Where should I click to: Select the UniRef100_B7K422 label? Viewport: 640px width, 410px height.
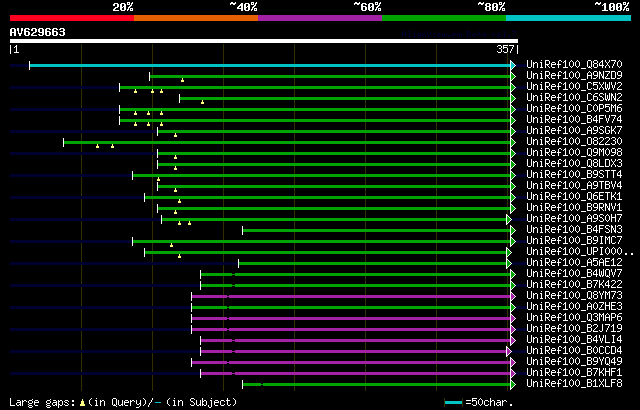[x=574, y=285]
